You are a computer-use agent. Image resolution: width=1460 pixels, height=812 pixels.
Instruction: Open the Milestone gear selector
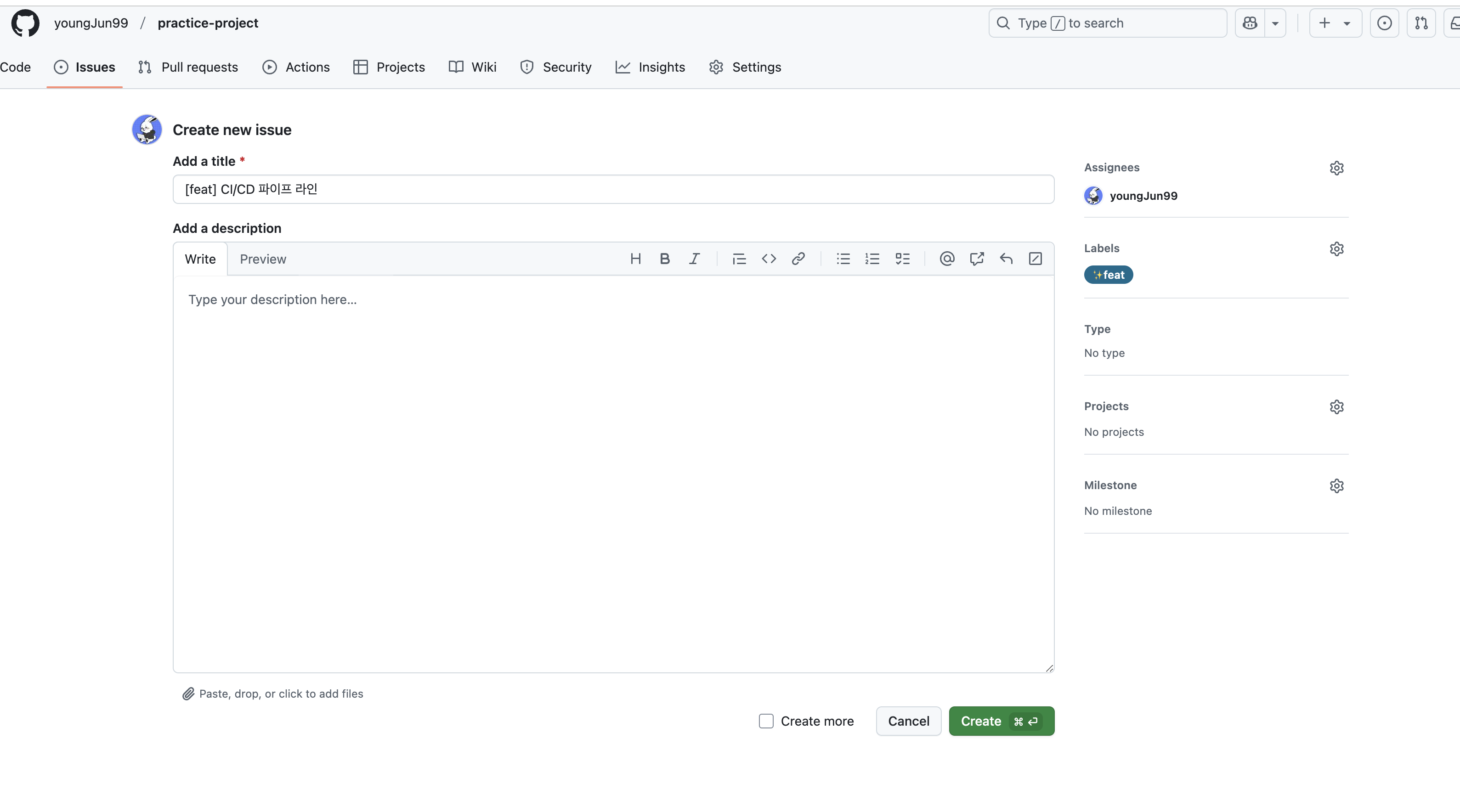click(1336, 485)
